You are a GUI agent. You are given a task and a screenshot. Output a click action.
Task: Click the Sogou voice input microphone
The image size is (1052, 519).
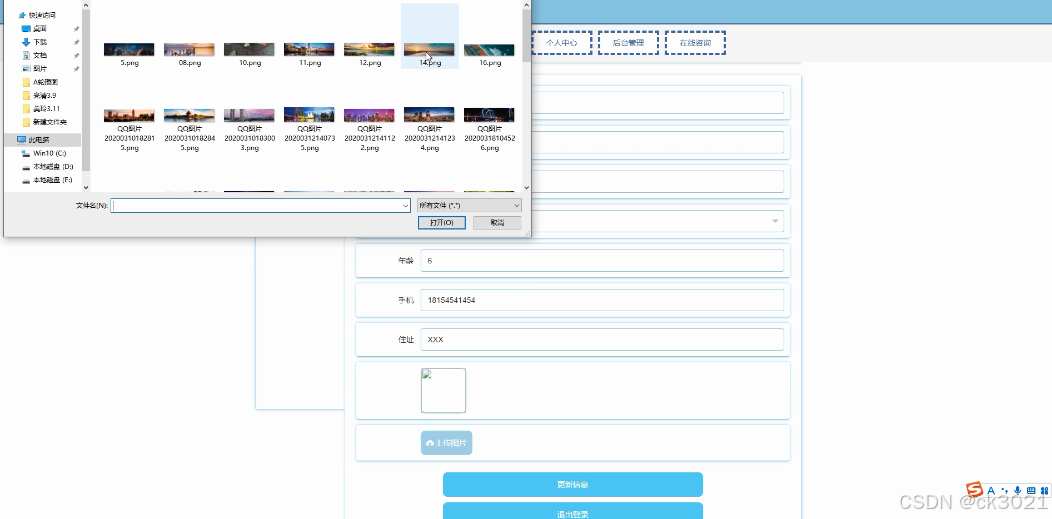click(1018, 491)
